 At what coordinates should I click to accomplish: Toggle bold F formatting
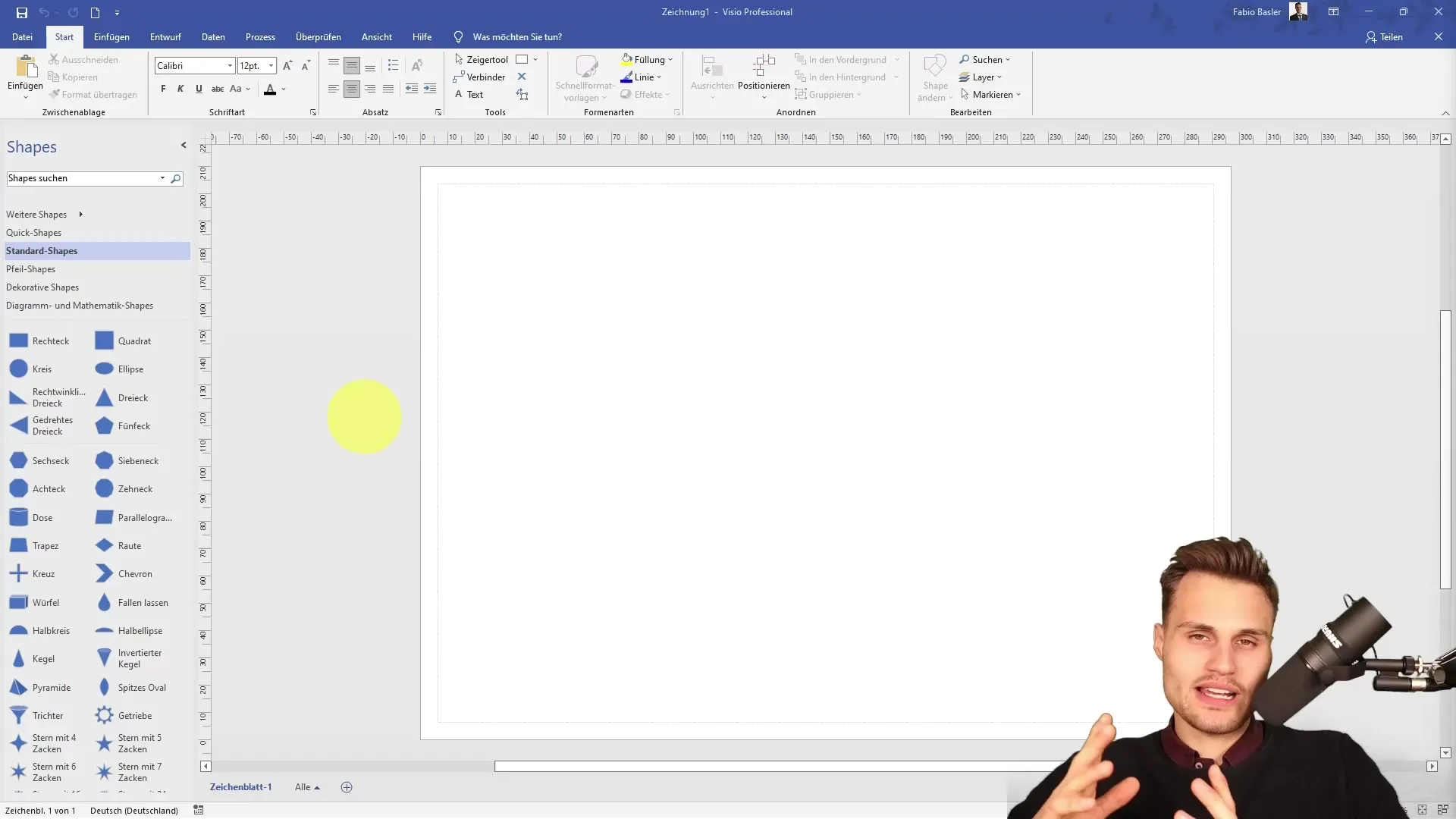(163, 89)
